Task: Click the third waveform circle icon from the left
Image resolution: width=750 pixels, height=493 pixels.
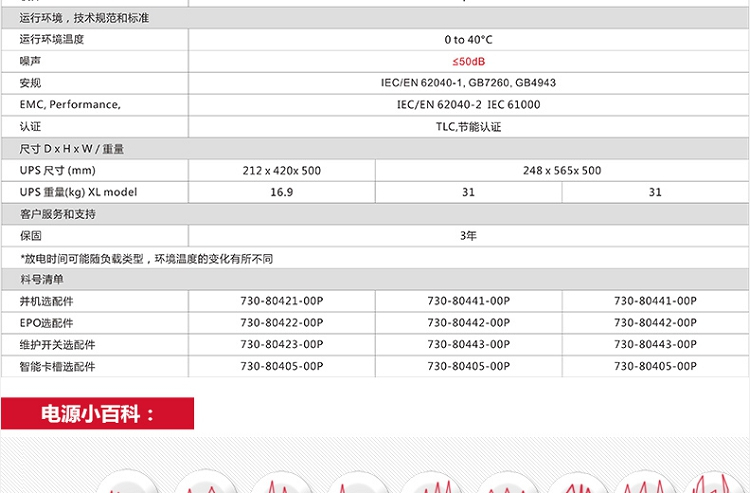Action: click(x=281, y=486)
